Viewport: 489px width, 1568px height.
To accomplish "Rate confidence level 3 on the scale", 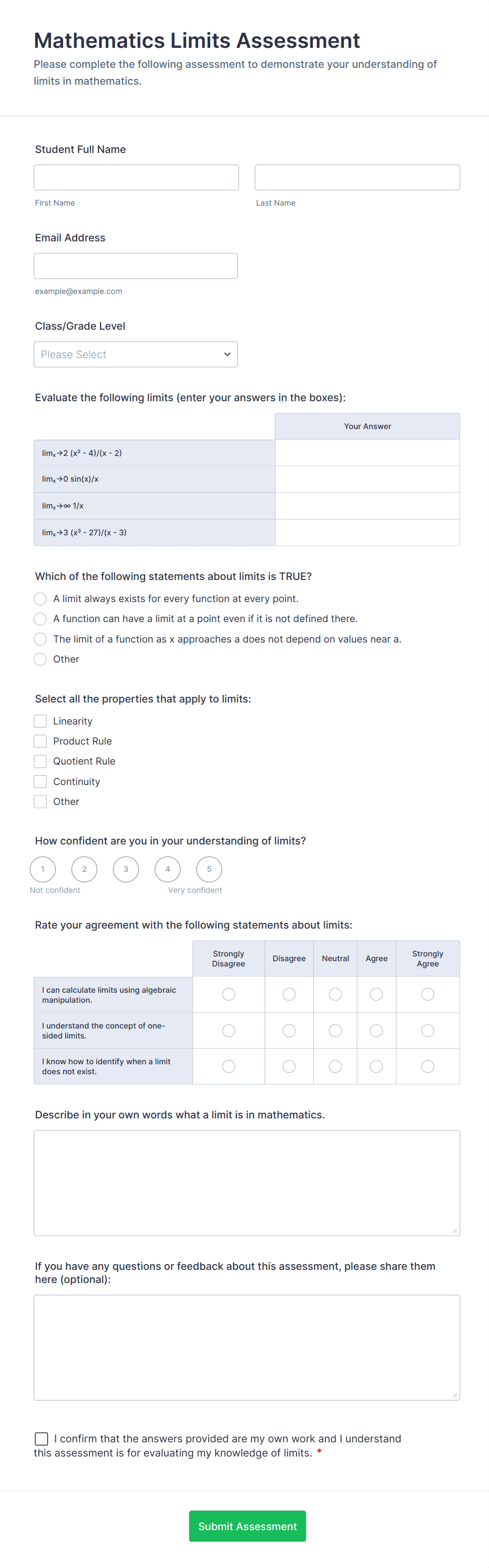I will point(126,869).
